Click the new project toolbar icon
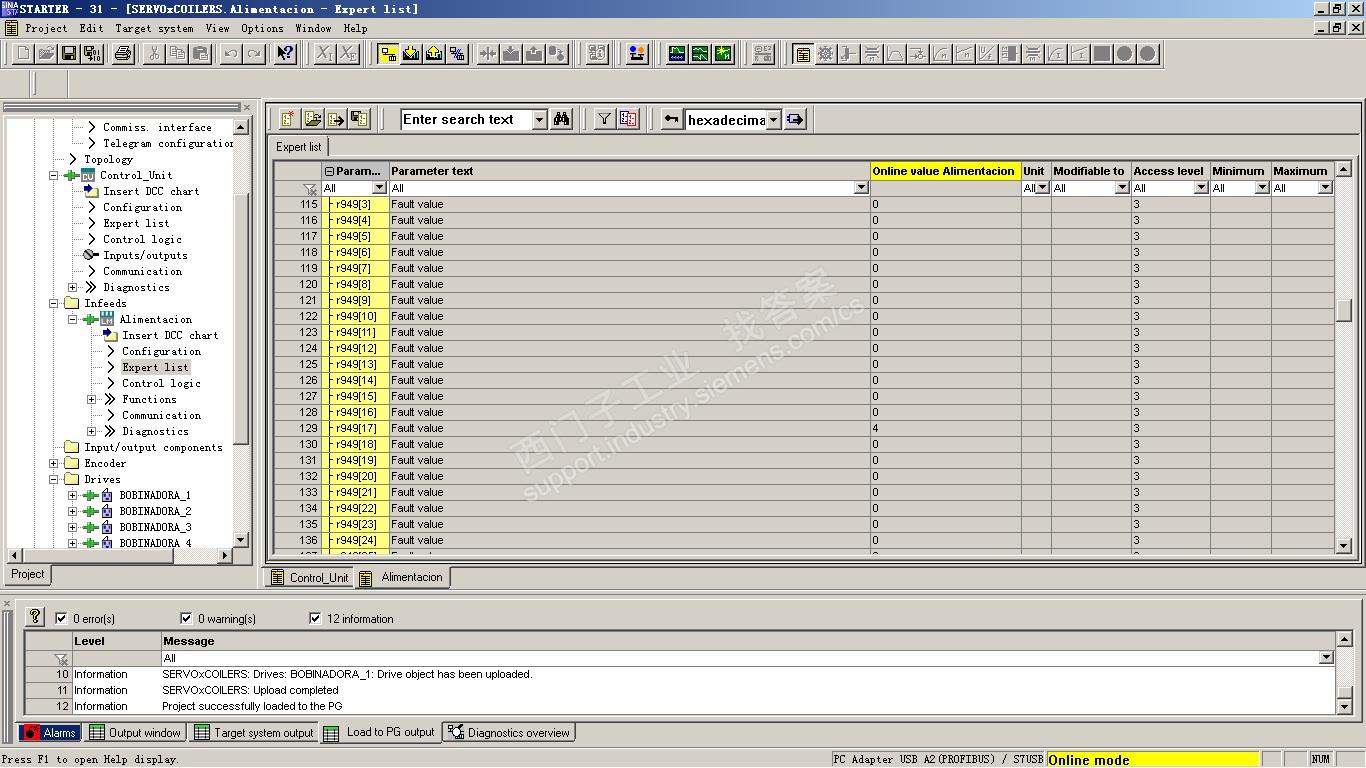1366x768 pixels. point(21,54)
